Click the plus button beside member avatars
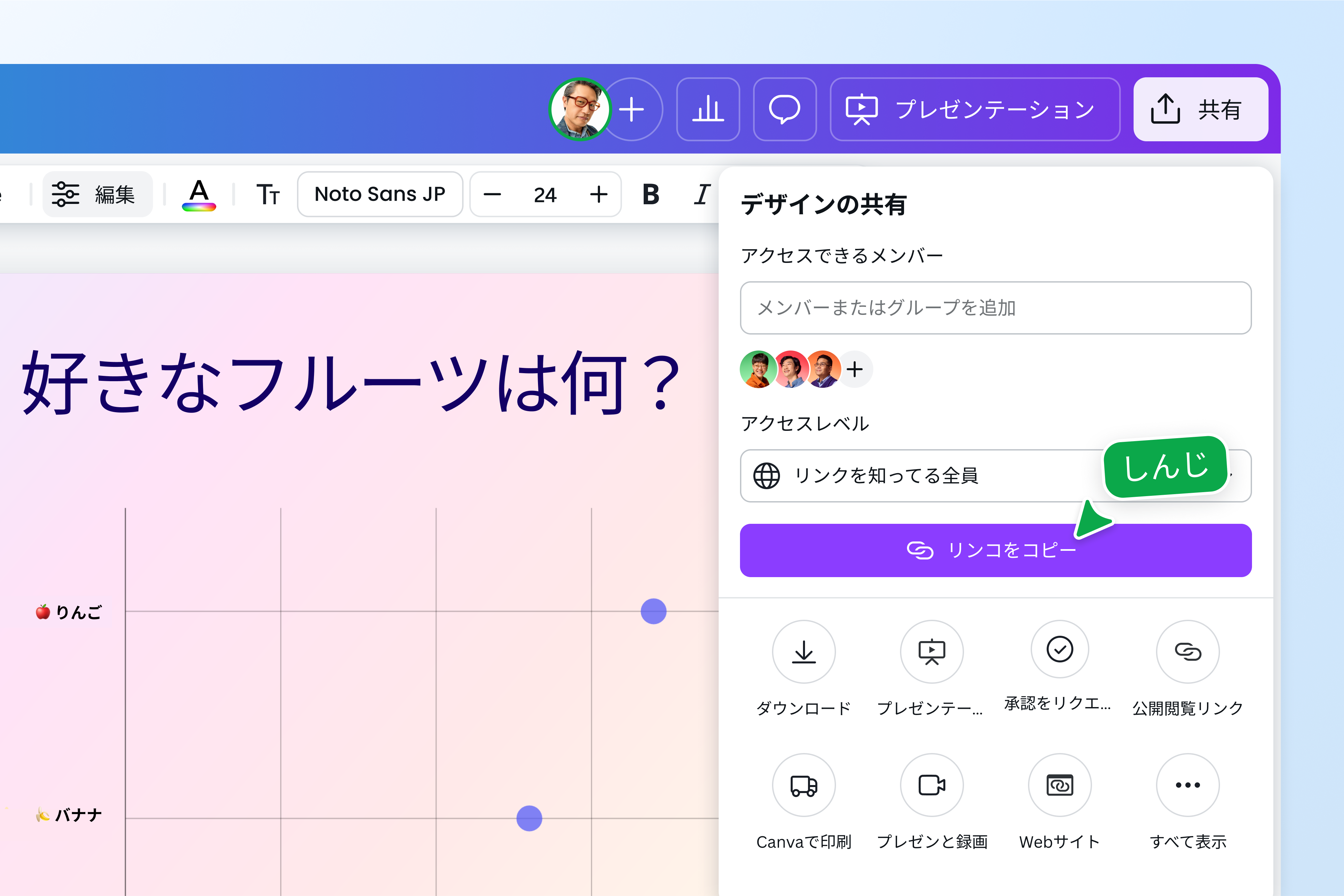This screenshot has height=896, width=1344. (855, 369)
